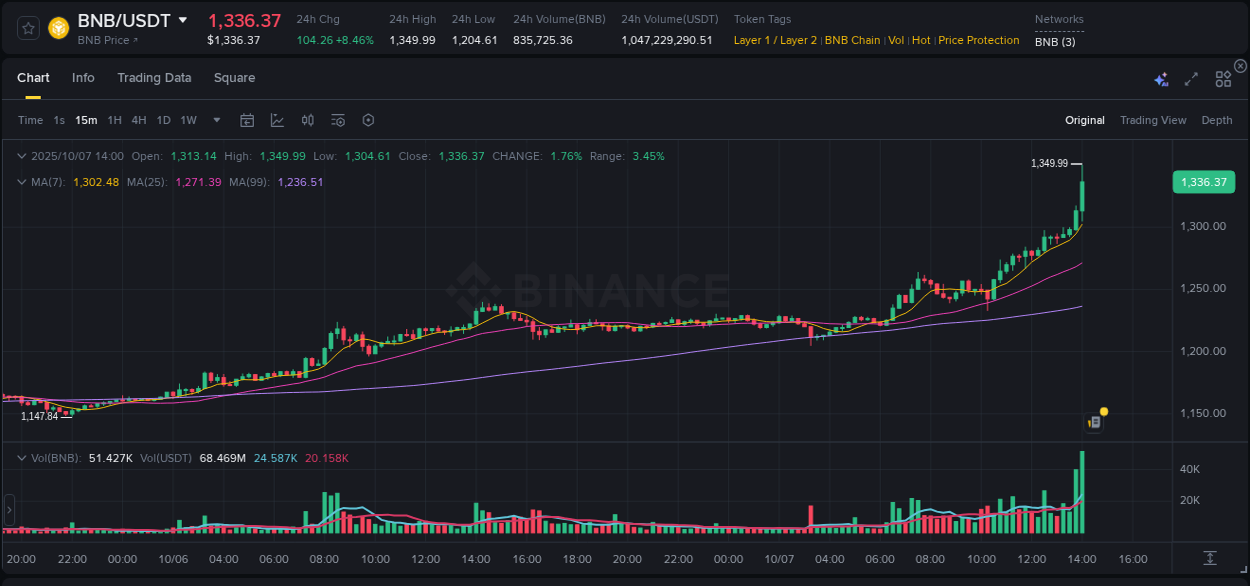This screenshot has width=1250, height=586.
Task: Open the Info tab
Action: click(83, 78)
